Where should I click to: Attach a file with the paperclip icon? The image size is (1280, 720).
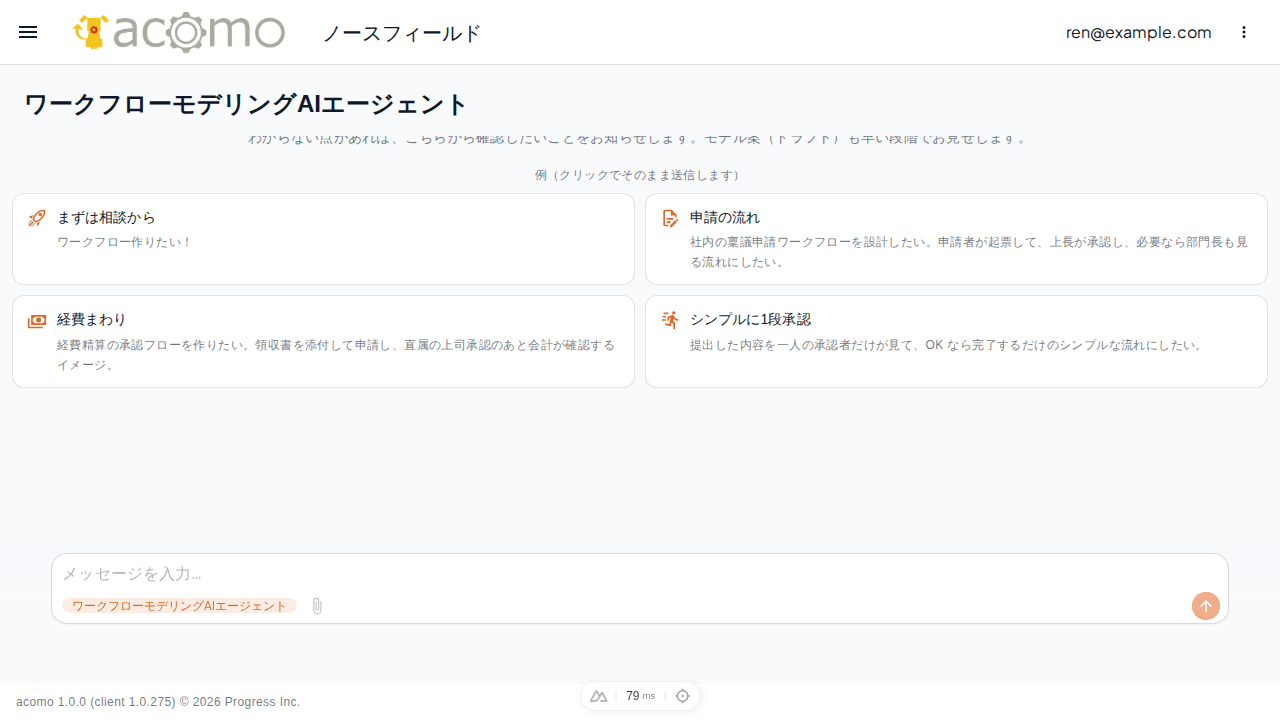coord(317,606)
